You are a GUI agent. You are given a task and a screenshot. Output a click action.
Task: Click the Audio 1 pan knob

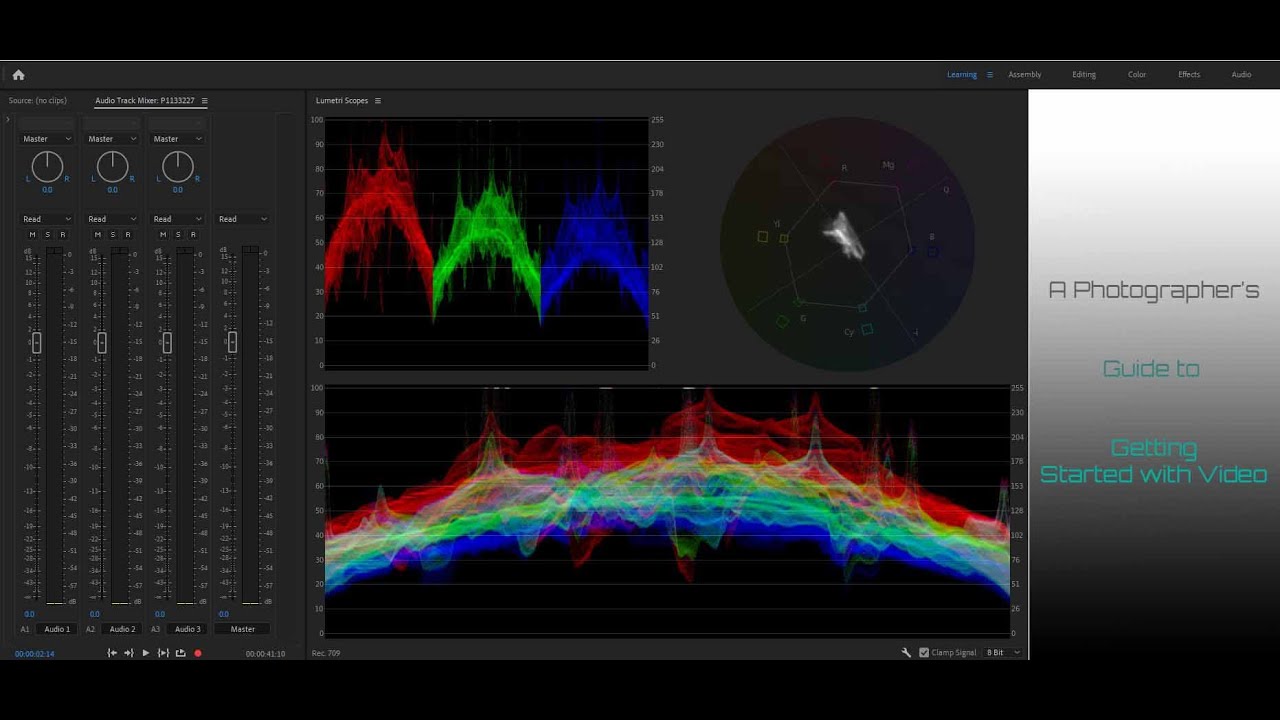(x=47, y=167)
